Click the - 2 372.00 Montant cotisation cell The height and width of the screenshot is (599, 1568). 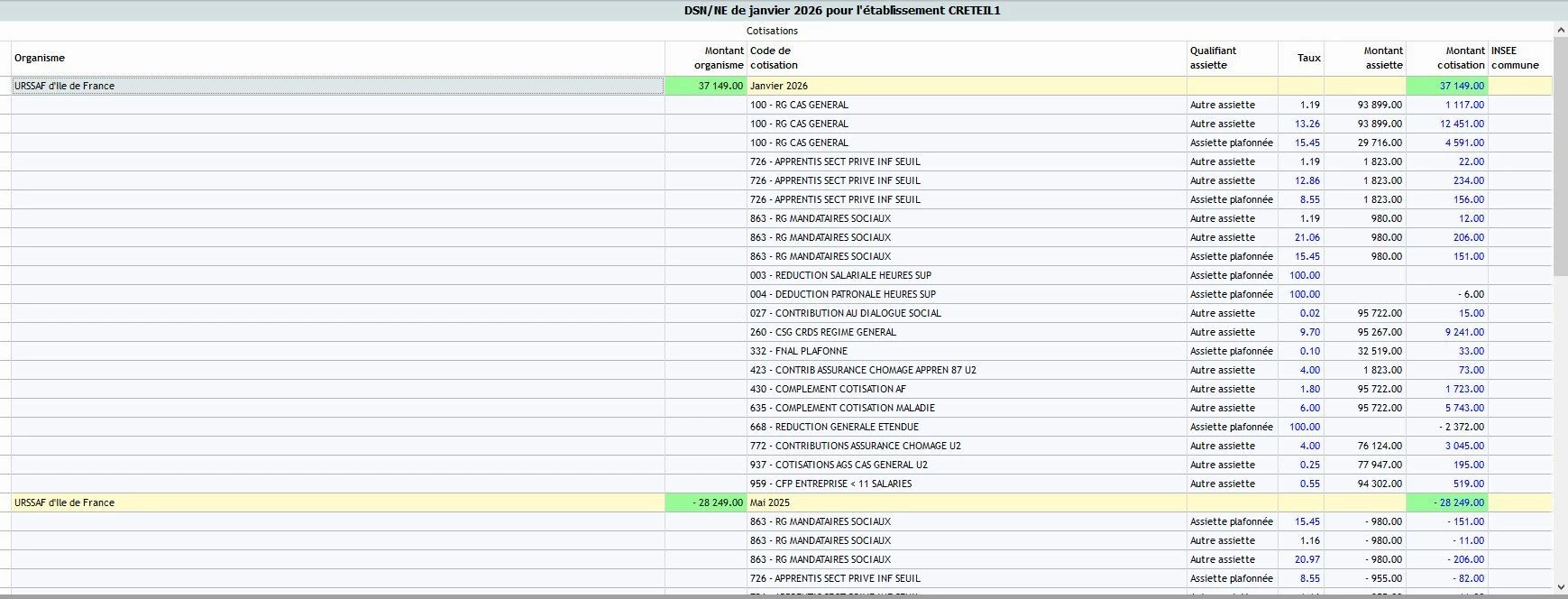tap(1447, 427)
